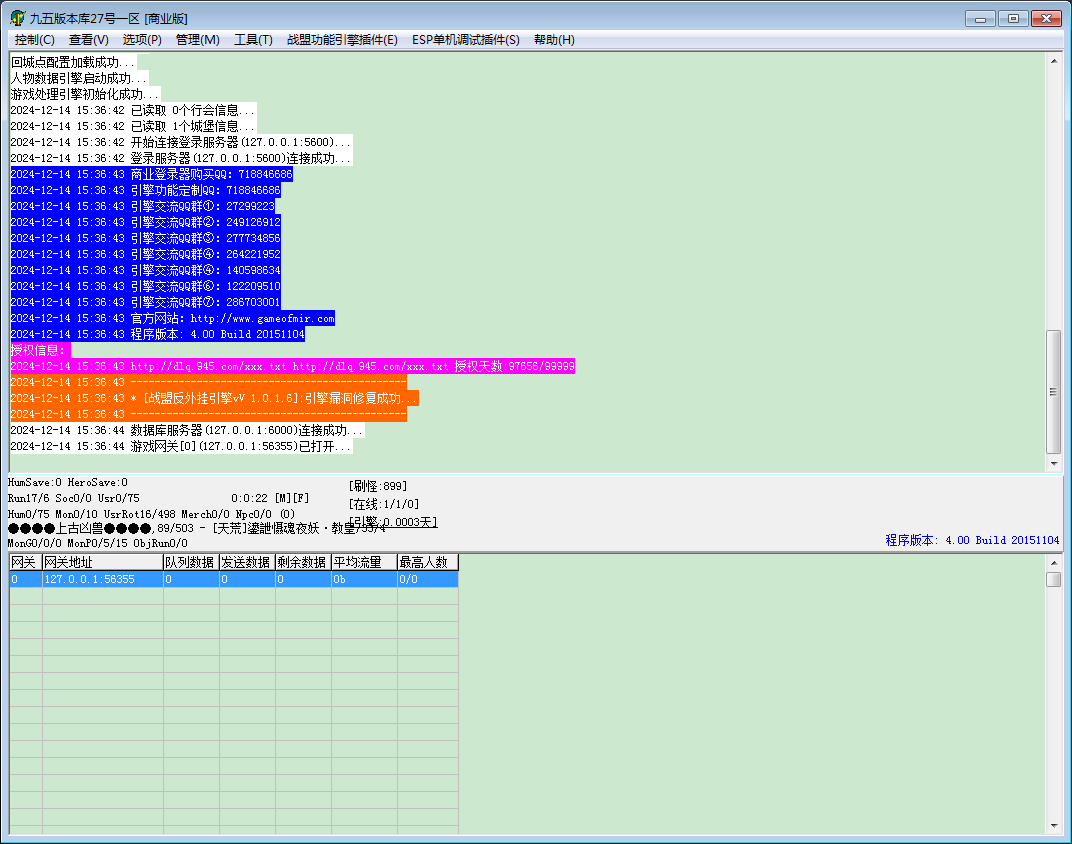Click the 队列数据 column header

click(x=191, y=562)
